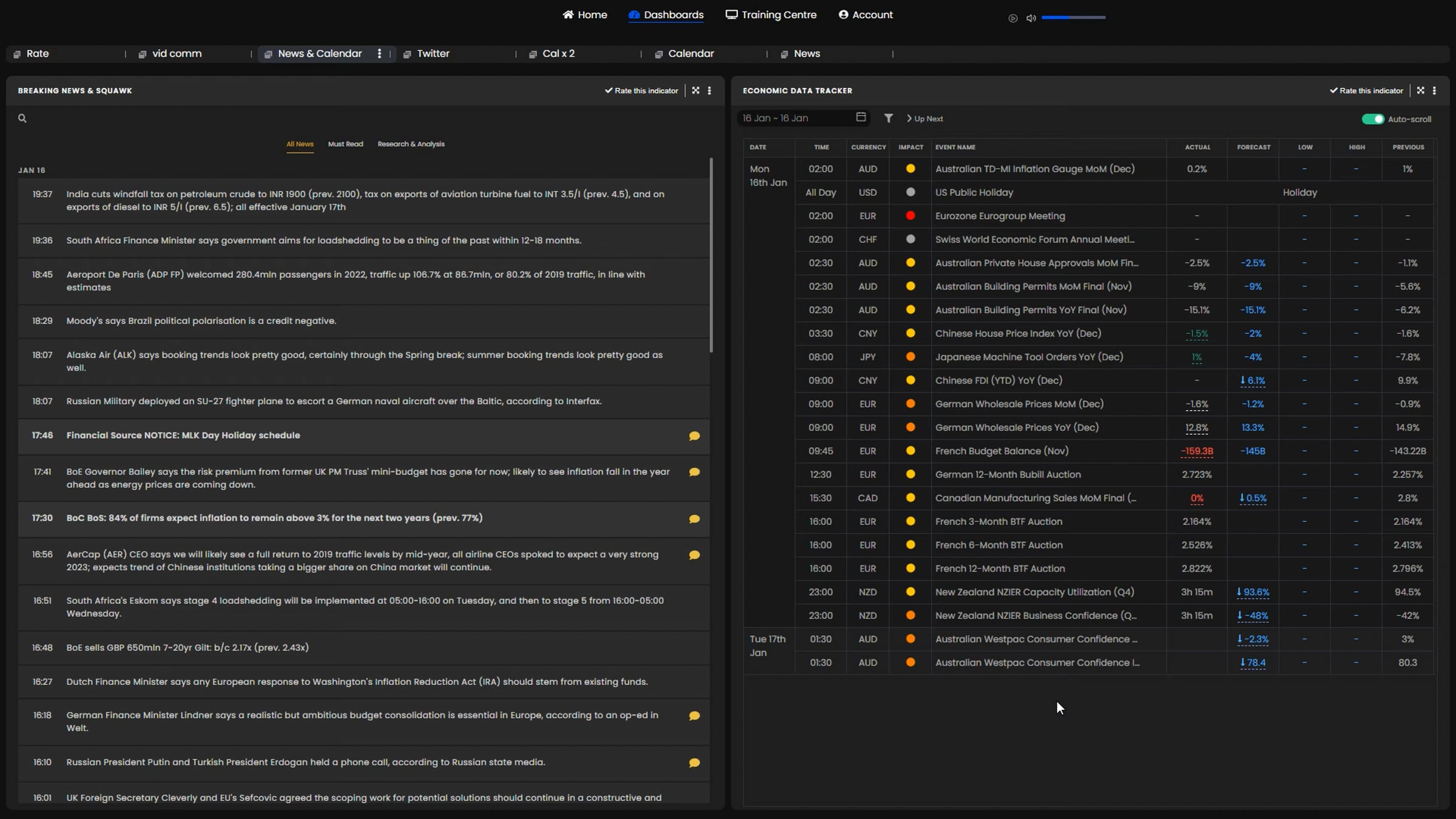Expand Economic Data Tracker to fullscreen
The image size is (1456, 819).
(x=1420, y=90)
